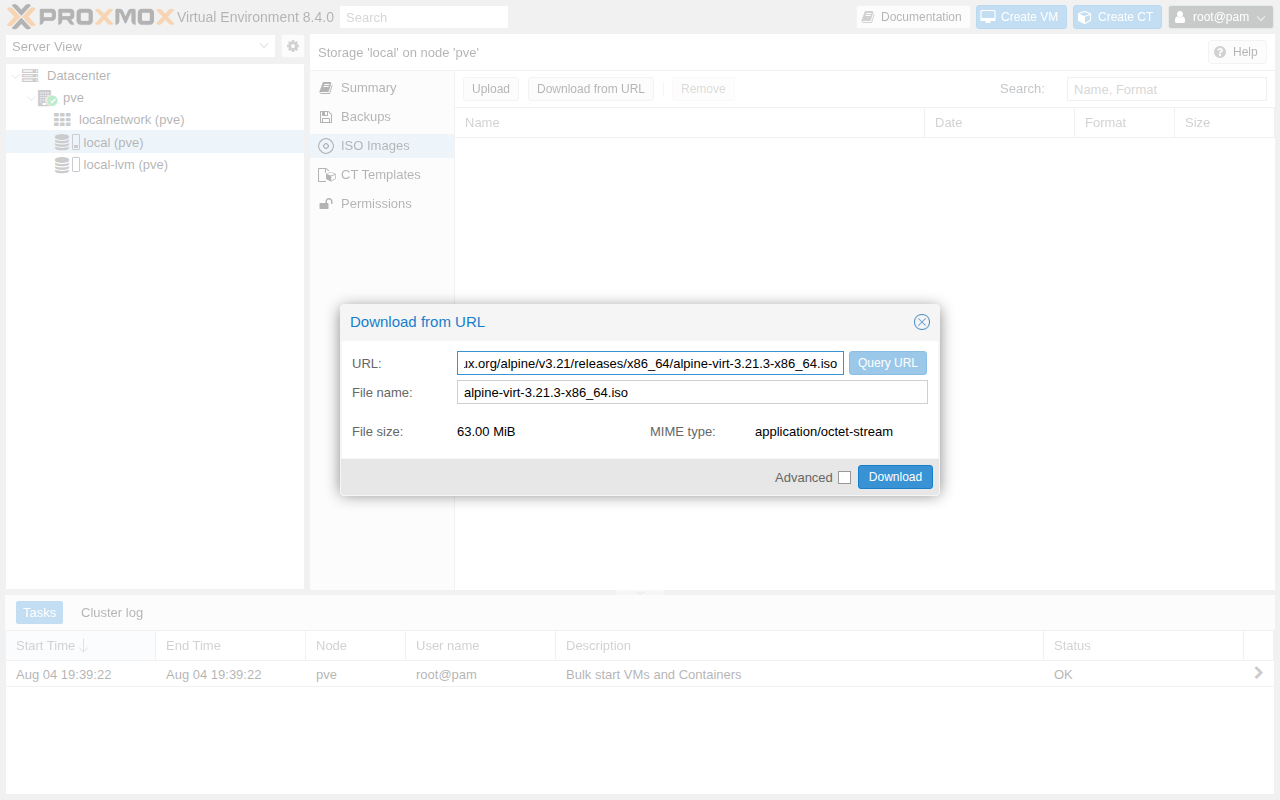The height and width of the screenshot is (800, 1280).
Task: Click the Name, Format search field
Action: (1167, 89)
